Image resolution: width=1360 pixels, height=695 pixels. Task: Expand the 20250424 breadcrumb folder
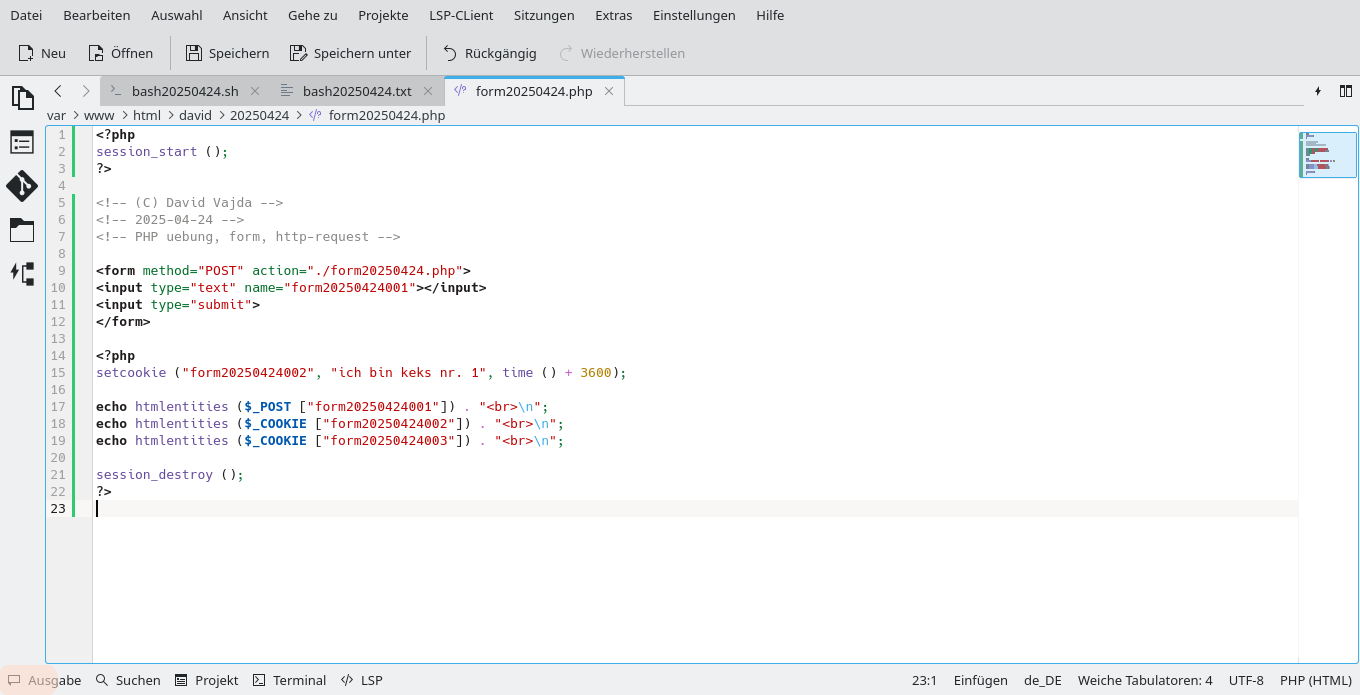click(x=259, y=115)
